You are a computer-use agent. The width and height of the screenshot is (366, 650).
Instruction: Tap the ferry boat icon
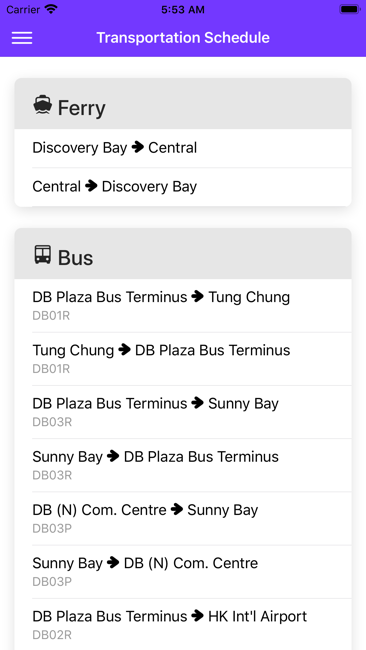point(43,105)
